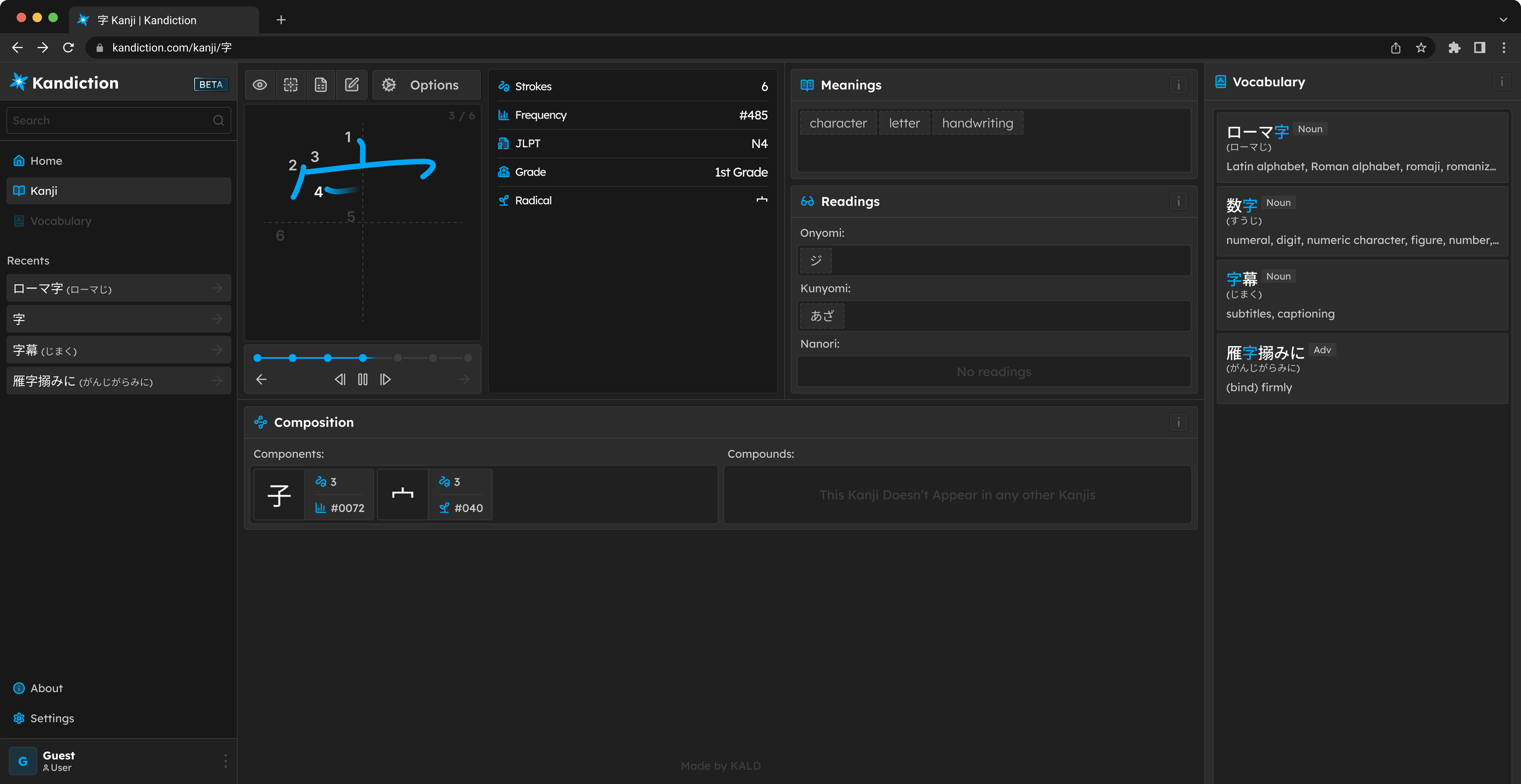Click the Vocabulary panel info icon
The width and height of the screenshot is (1521, 784).
tap(1502, 82)
